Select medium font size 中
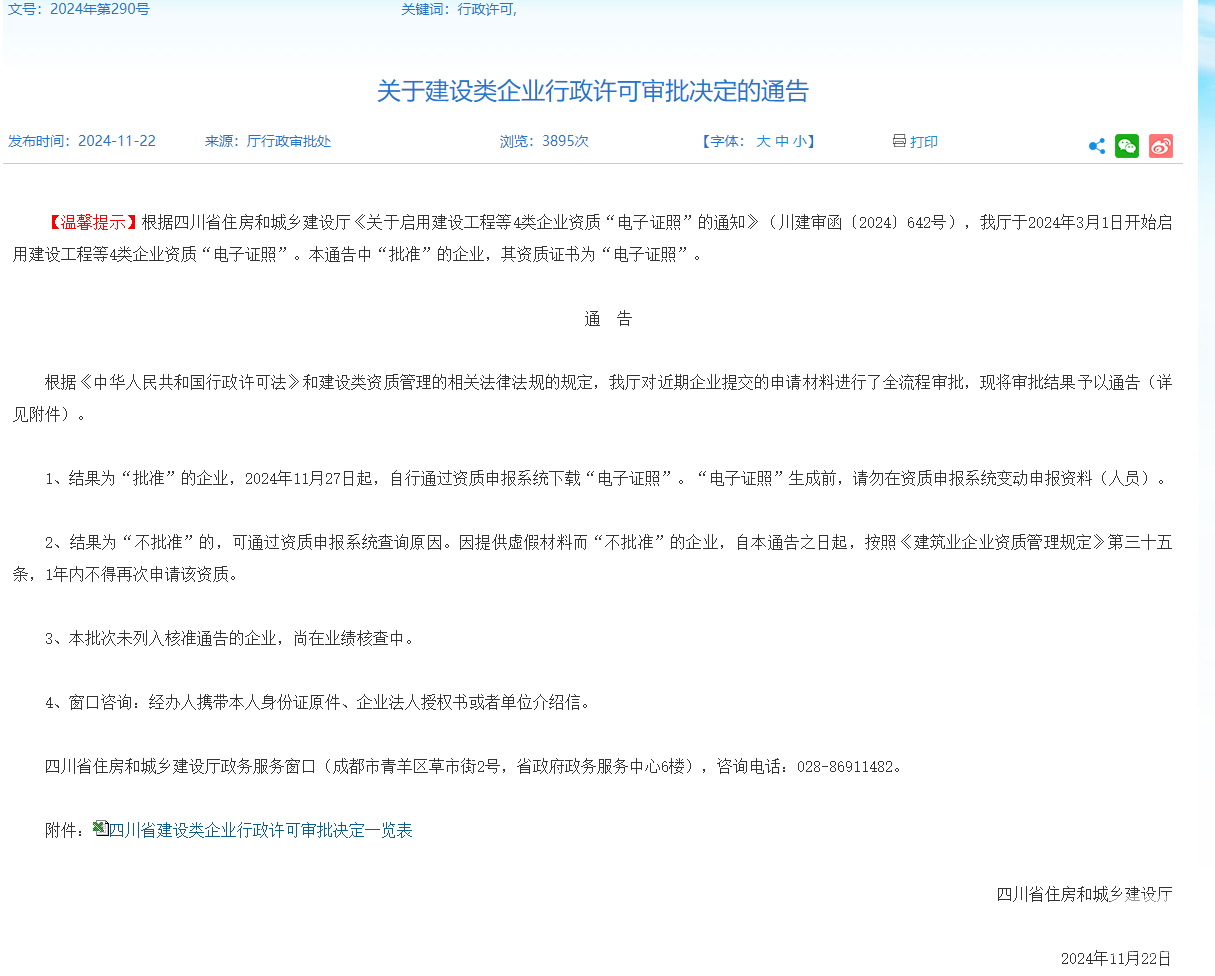The width and height of the screenshot is (1215, 976). (781, 141)
